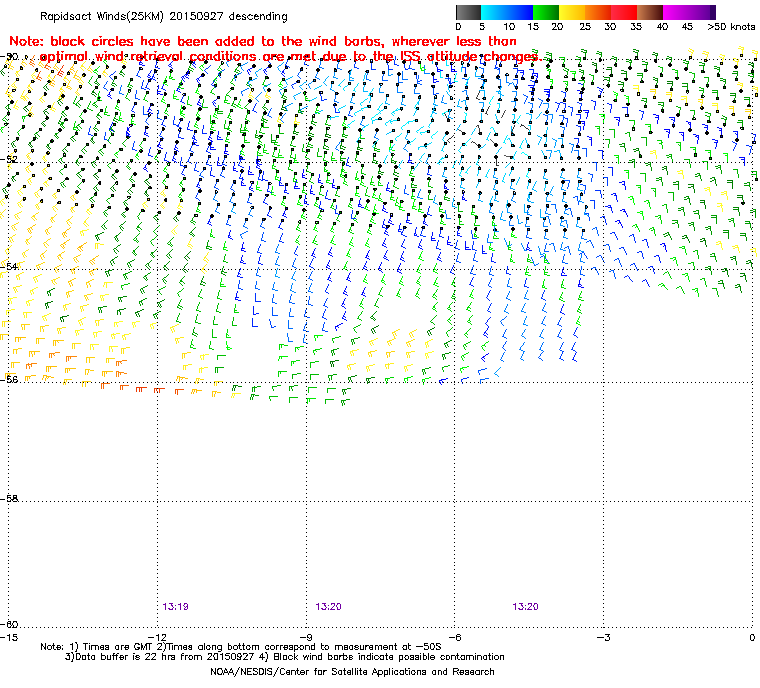Click the red 'optimal wind retrieval conditions' line

click(x=291, y=57)
